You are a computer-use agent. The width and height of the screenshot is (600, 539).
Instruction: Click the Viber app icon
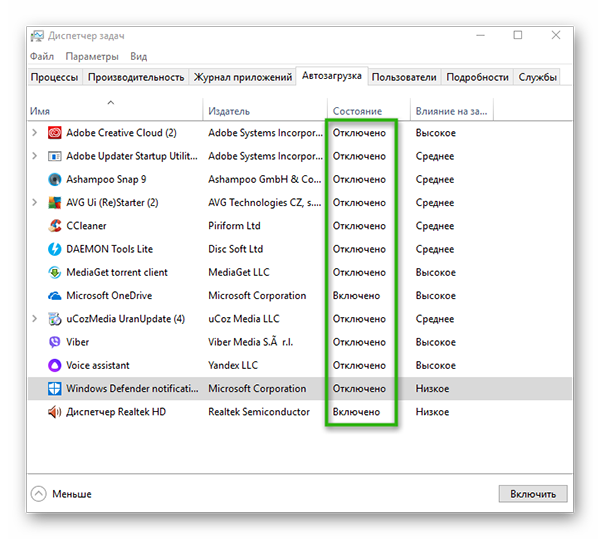click(55, 342)
